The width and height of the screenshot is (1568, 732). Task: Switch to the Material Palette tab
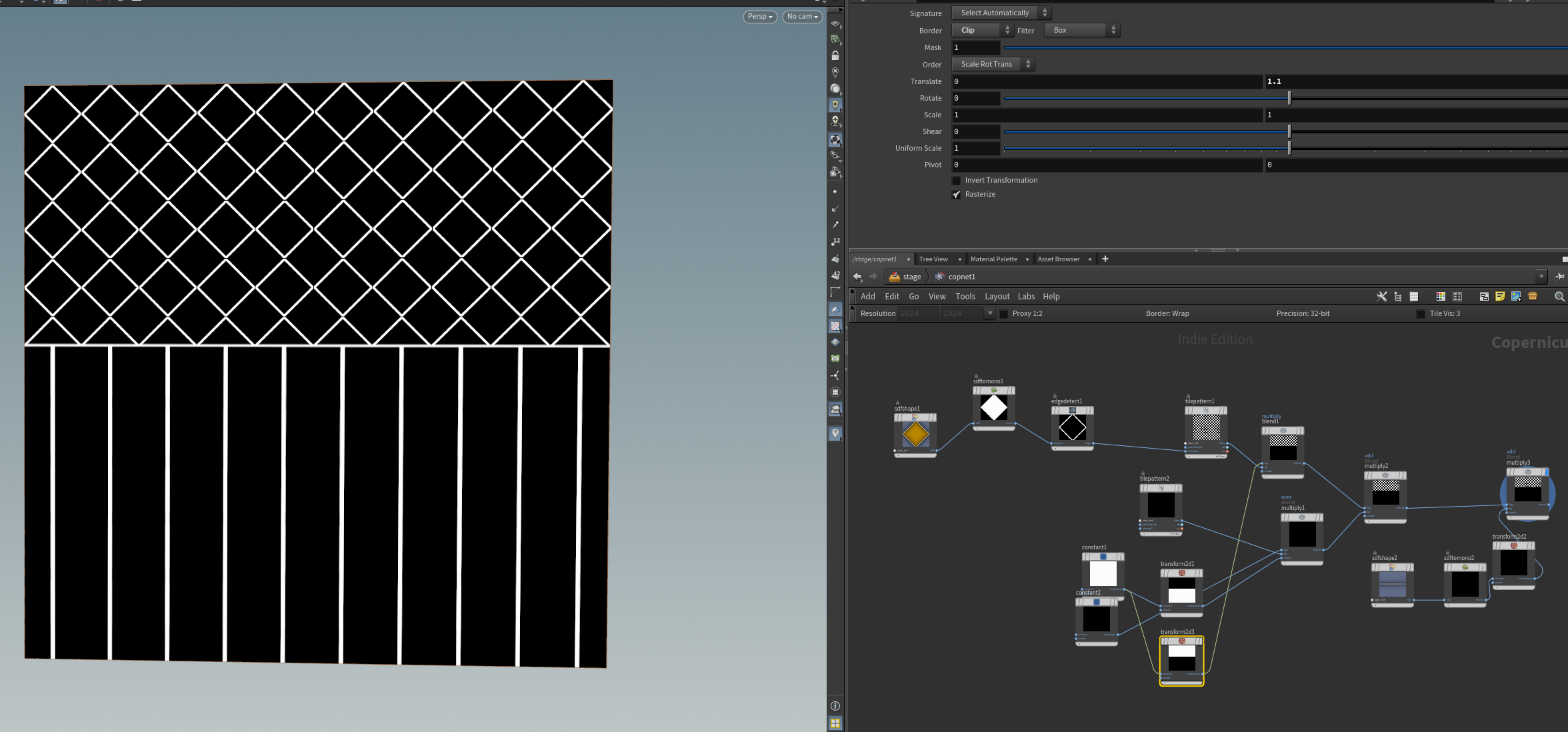tap(994, 259)
